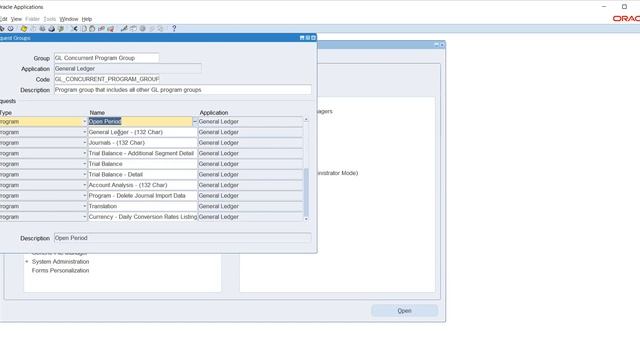Maximize the Request Groups form window
This screenshot has height=360, width=640.
click(308, 38)
